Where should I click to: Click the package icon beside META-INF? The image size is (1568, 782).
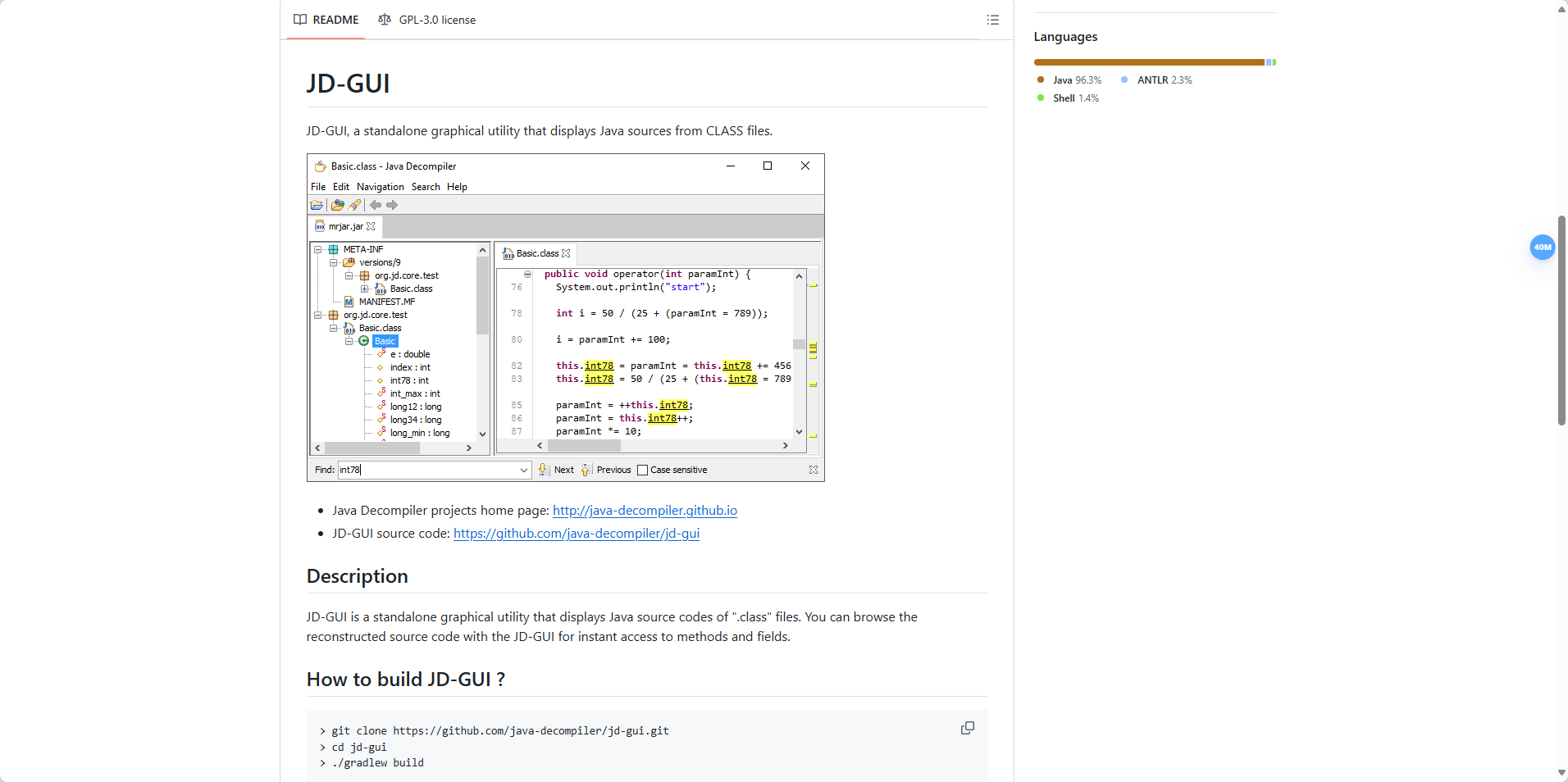(x=334, y=249)
